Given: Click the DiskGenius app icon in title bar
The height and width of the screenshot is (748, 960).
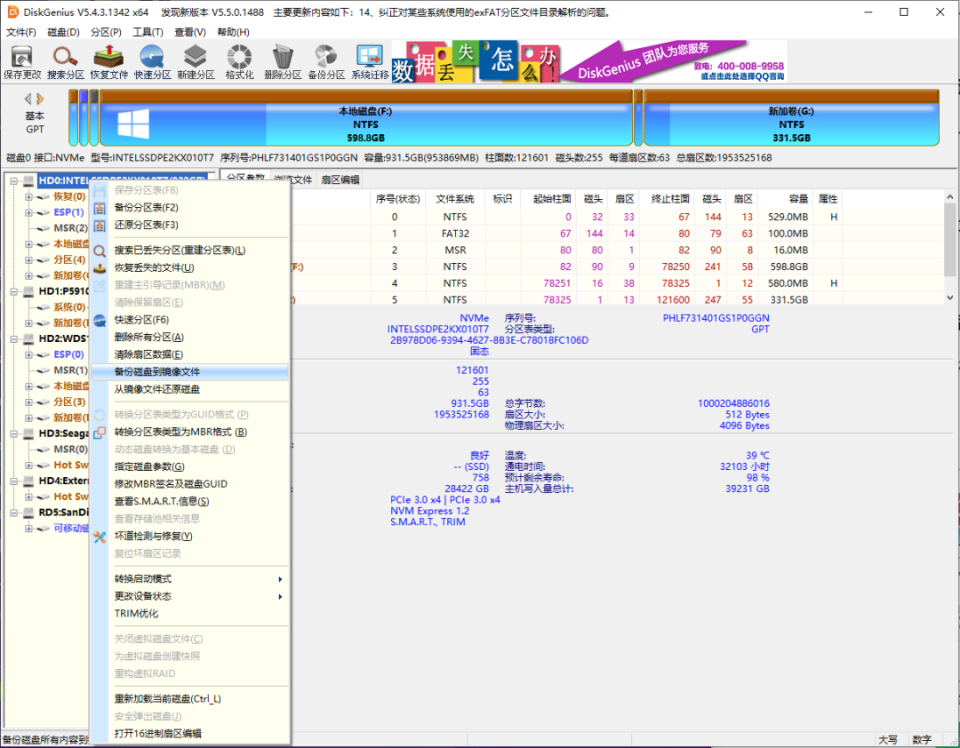Looking at the screenshot, I should 12,12.
